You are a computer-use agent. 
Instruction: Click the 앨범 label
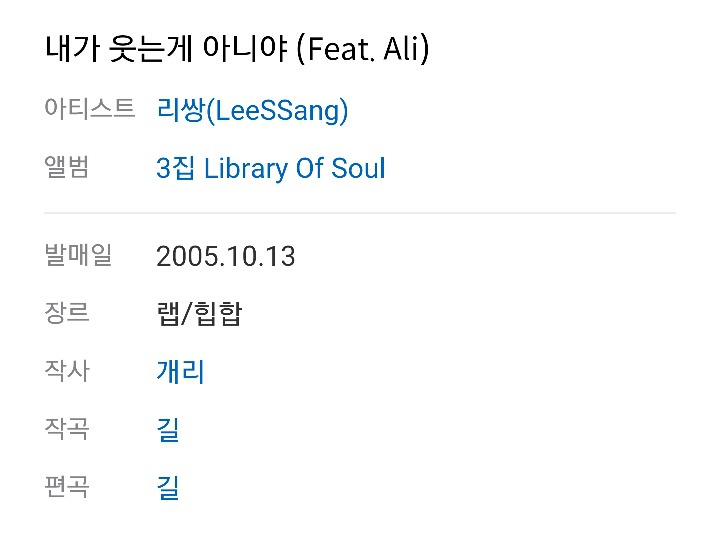pyautogui.click(x=67, y=167)
